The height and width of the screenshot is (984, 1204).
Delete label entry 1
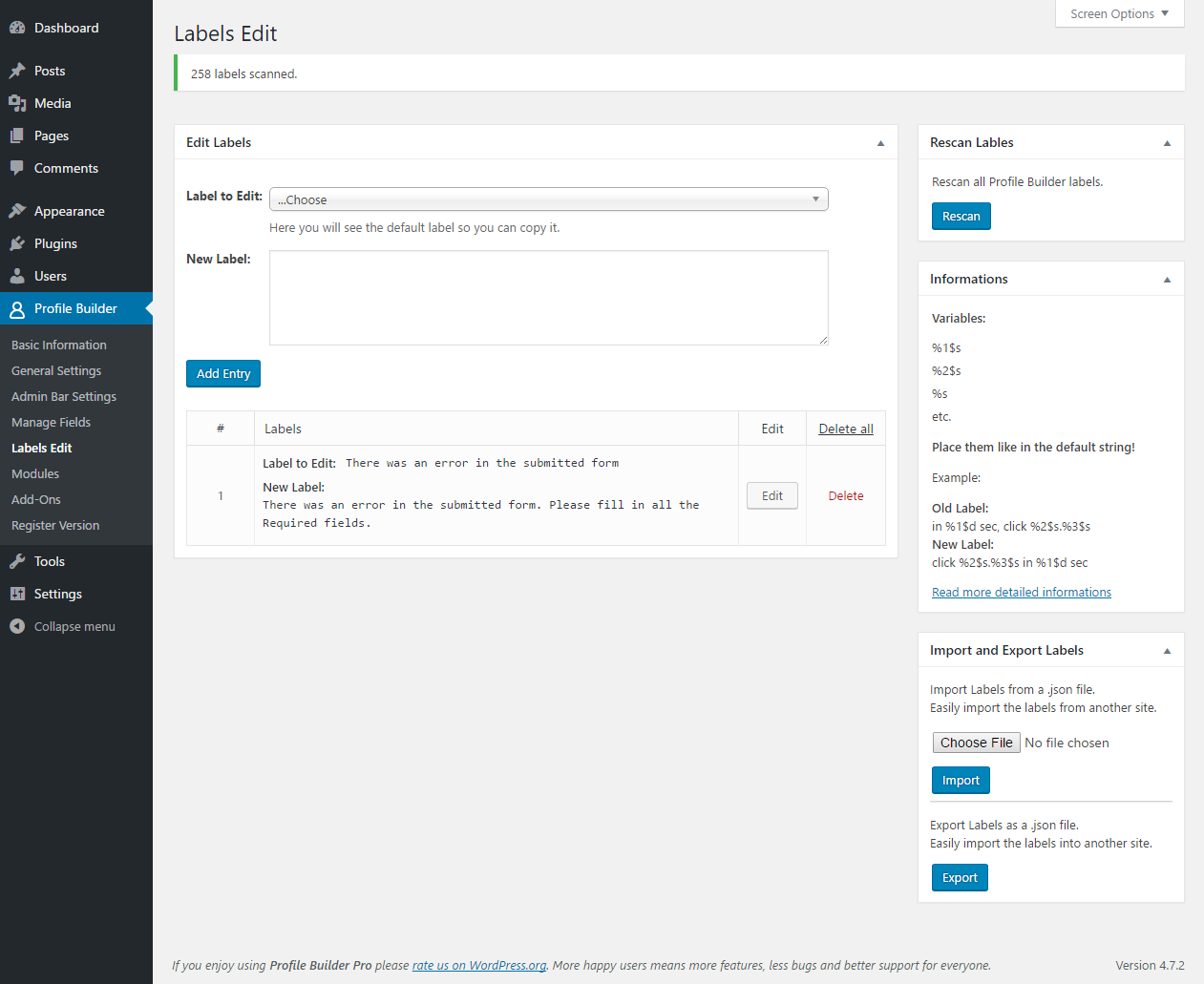pyautogui.click(x=846, y=496)
